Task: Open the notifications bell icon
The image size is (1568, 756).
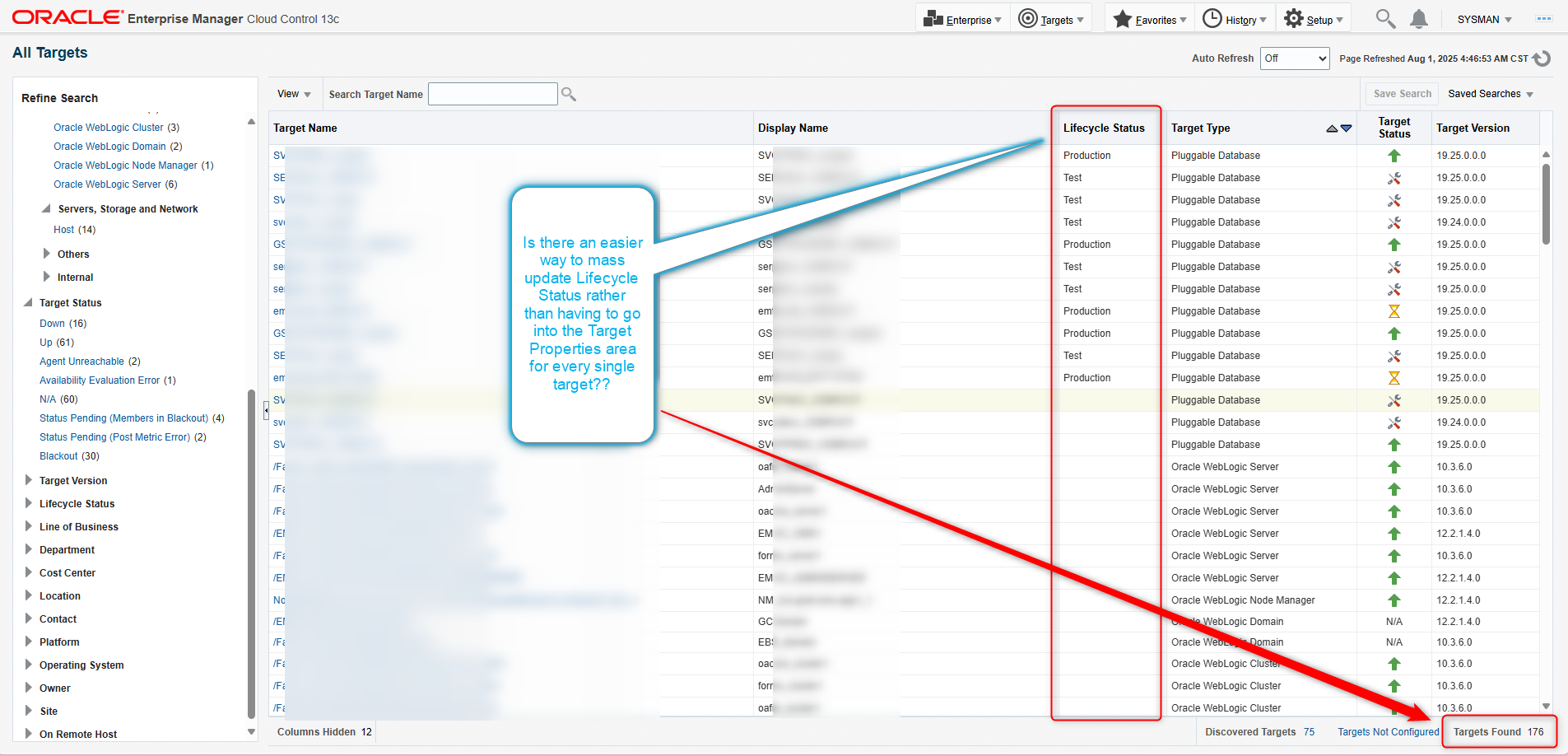Action: [x=1419, y=19]
